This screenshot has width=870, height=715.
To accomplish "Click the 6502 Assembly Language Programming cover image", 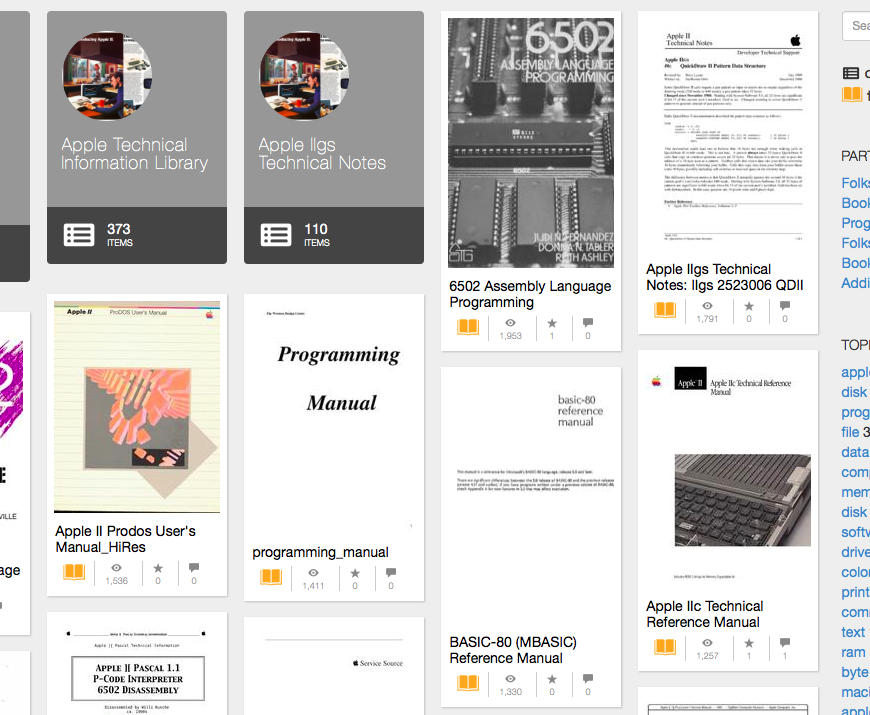I will coord(531,143).
